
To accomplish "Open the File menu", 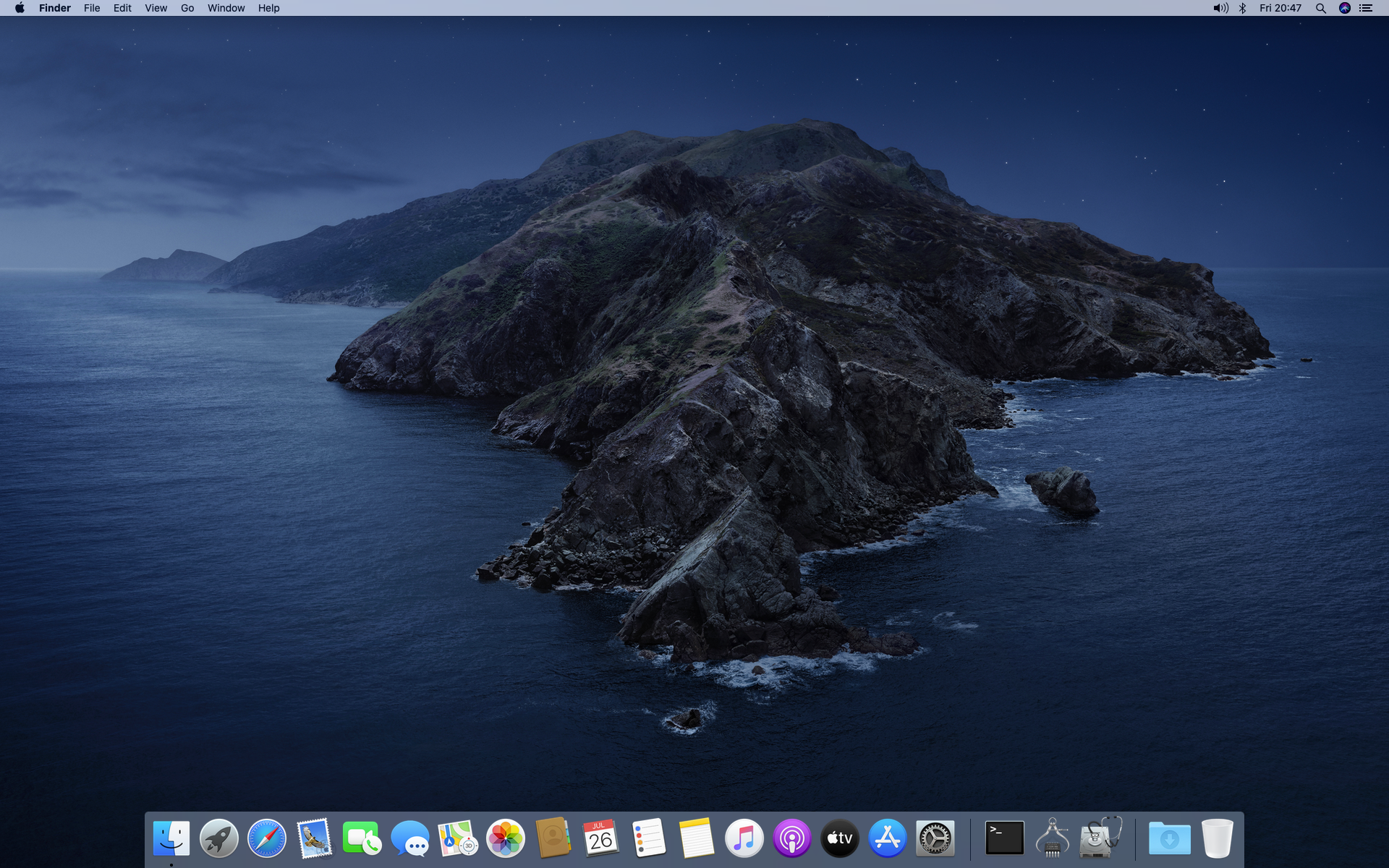I will [x=92, y=8].
